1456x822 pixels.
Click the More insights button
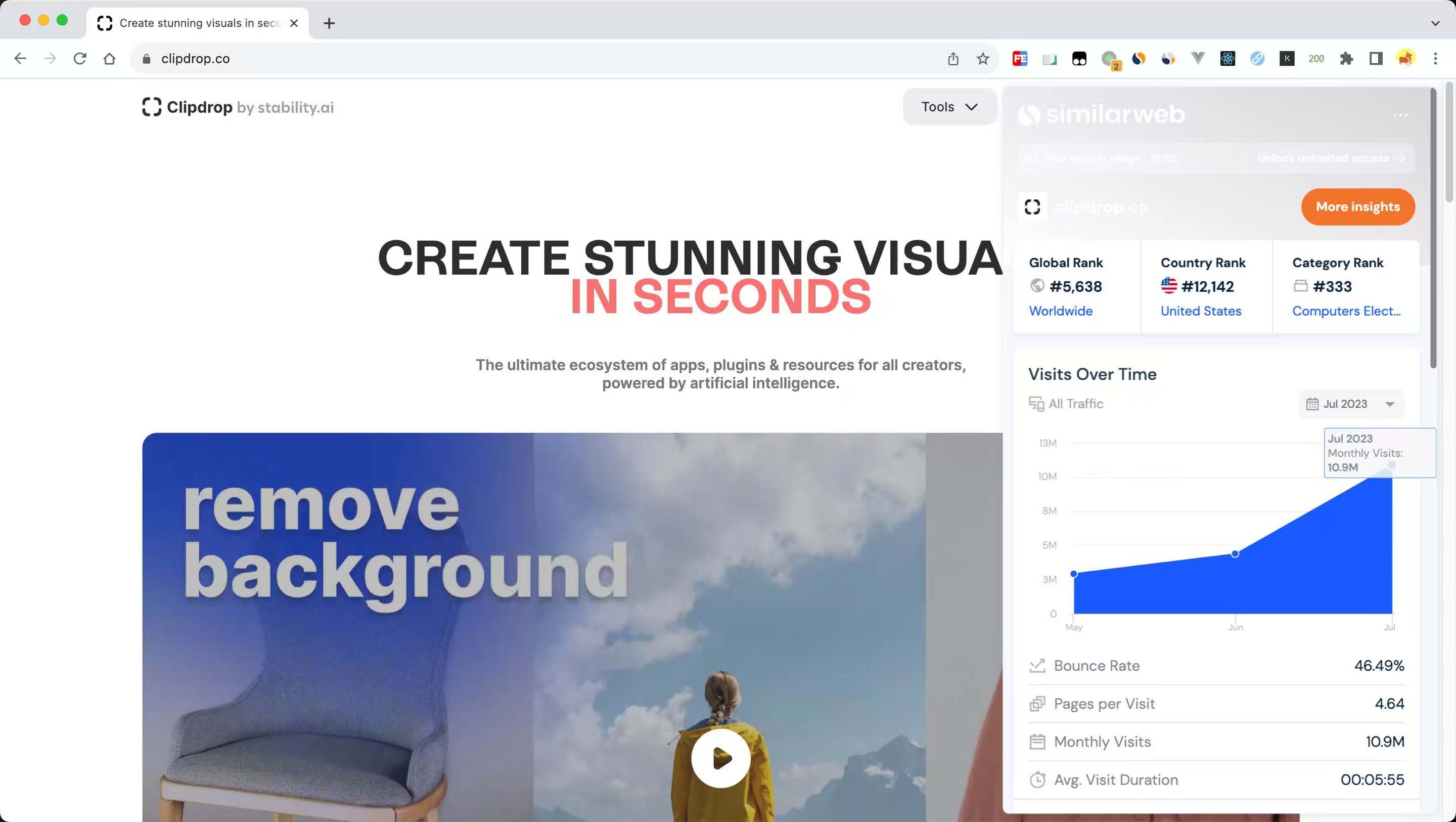point(1357,206)
